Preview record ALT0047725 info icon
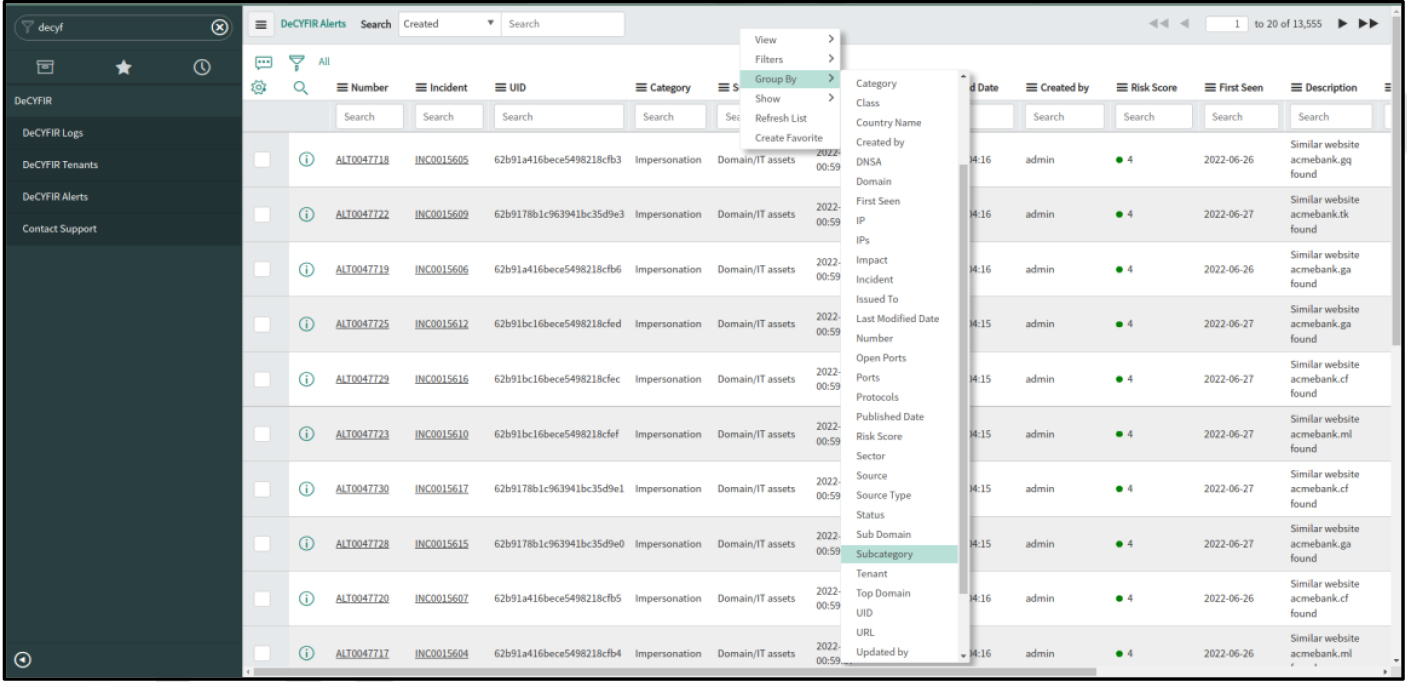This screenshot has width=1407, height=682. click(x=307, y=324)
